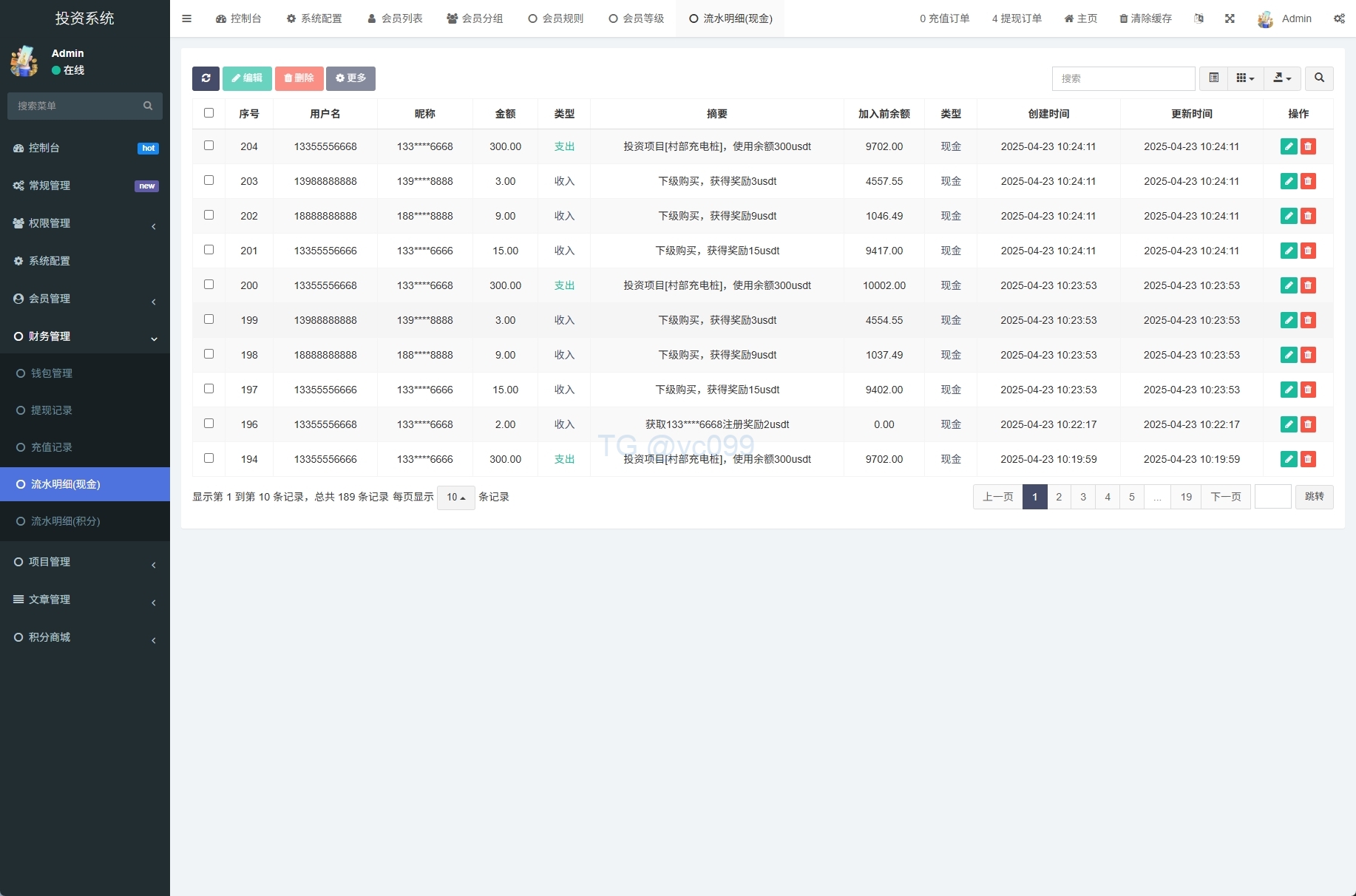Open the page size dropdown showing 10
The height and width of the screenshot is (896, 1356).
[x=455, y=498]
